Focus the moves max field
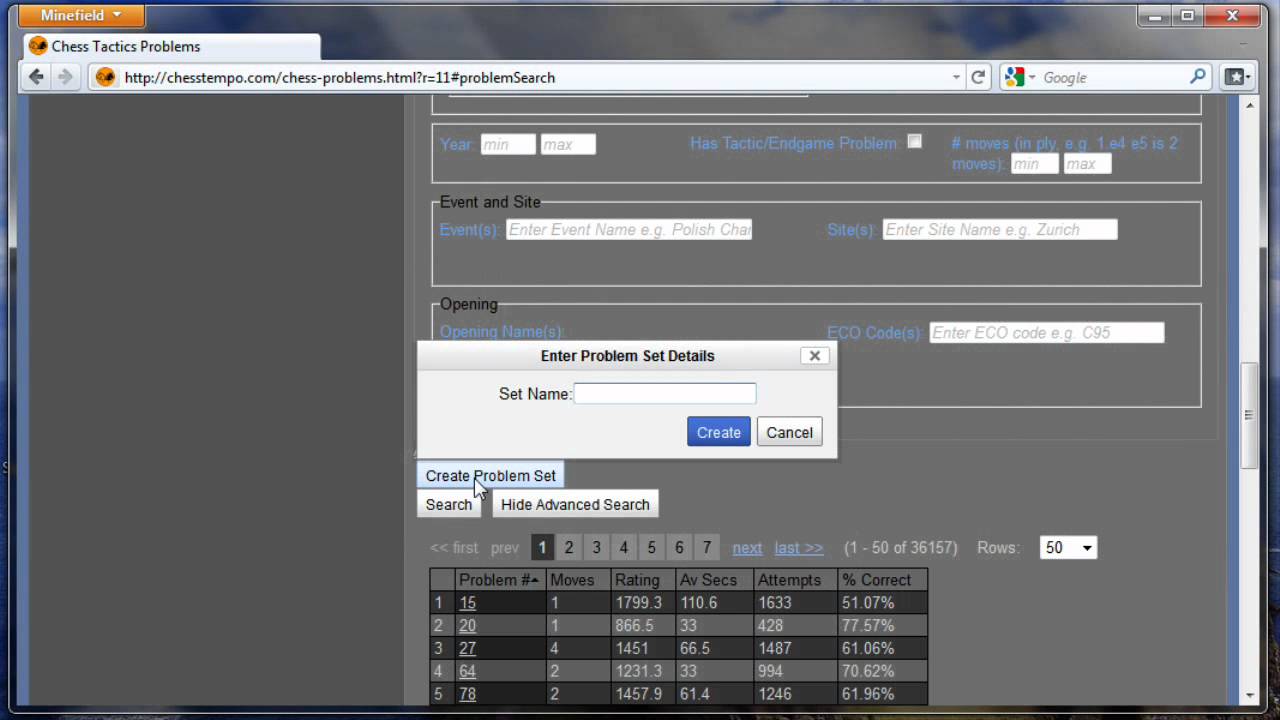 click(x=1087, y=164)
